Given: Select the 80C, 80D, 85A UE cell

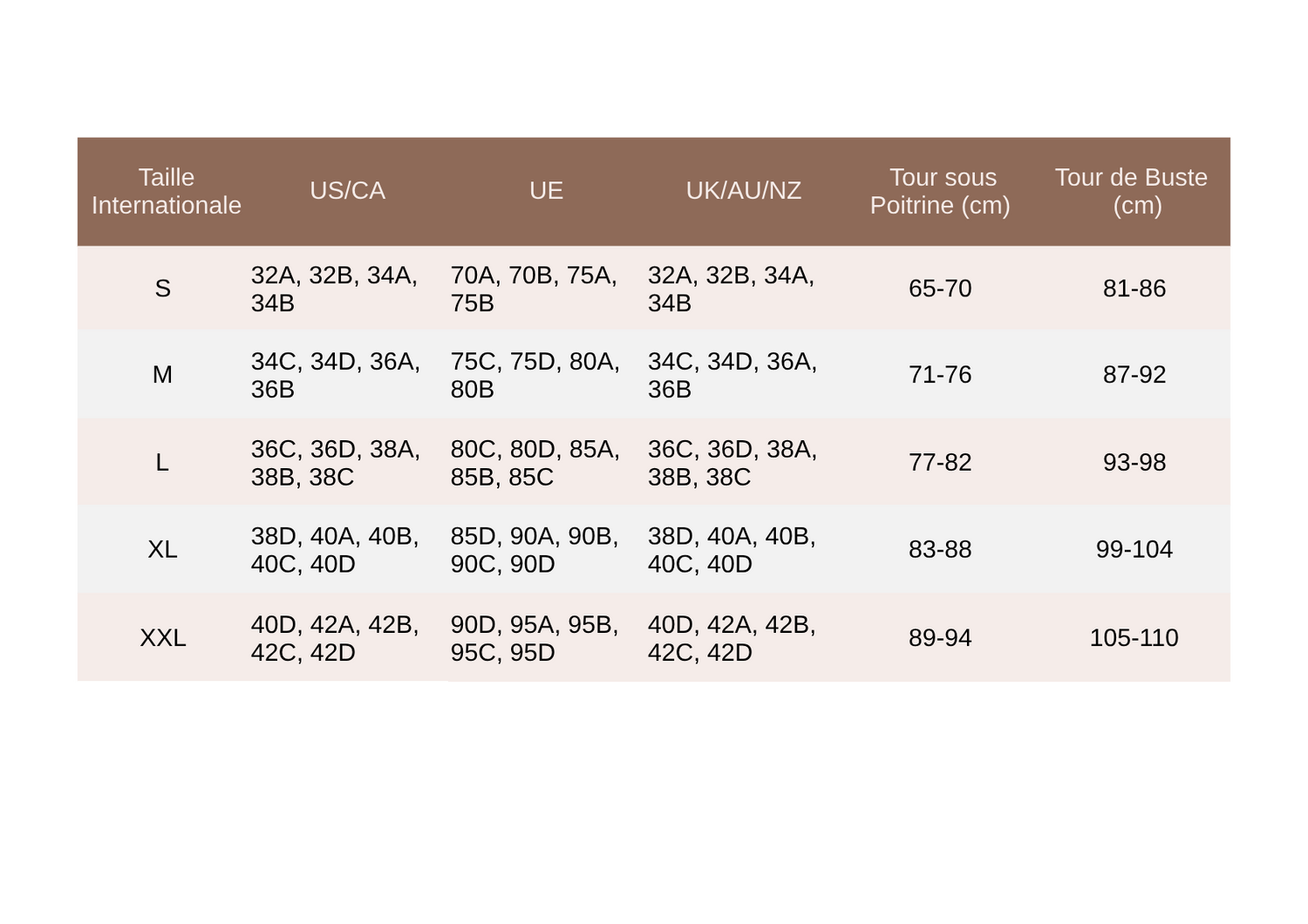Looking at the screenshot, I should coord(535,463).
